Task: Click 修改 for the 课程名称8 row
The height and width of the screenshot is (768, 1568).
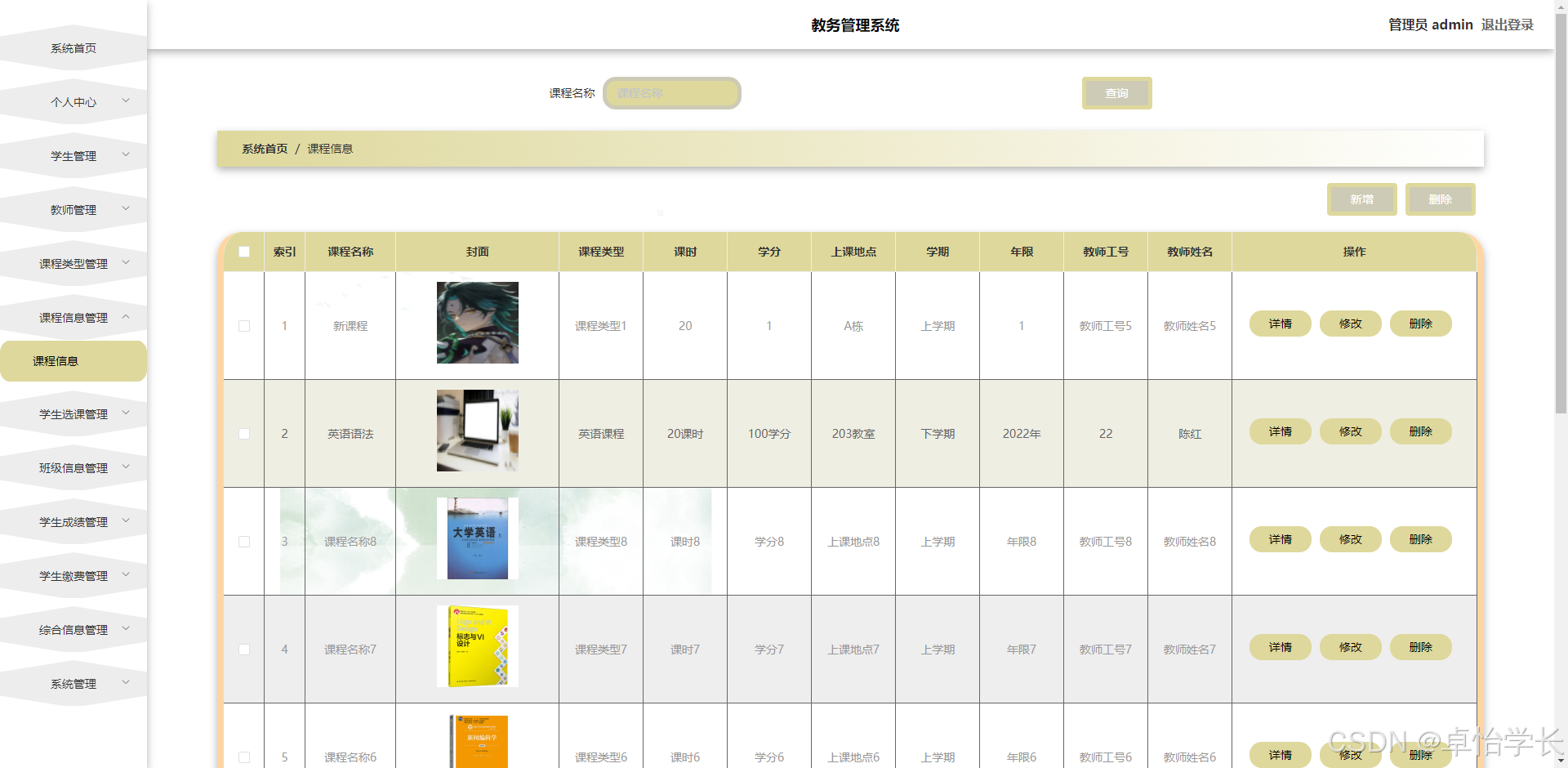Action: point(1350,539)
